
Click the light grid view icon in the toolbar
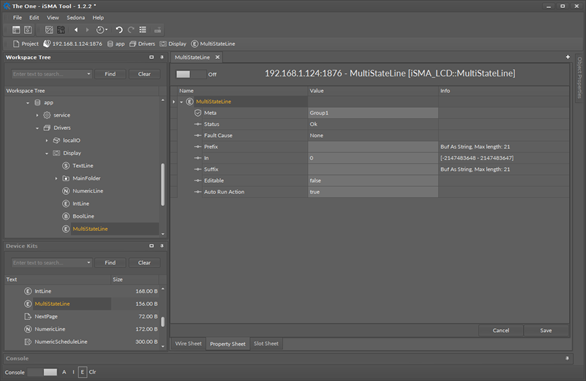[x=49, y=30]
